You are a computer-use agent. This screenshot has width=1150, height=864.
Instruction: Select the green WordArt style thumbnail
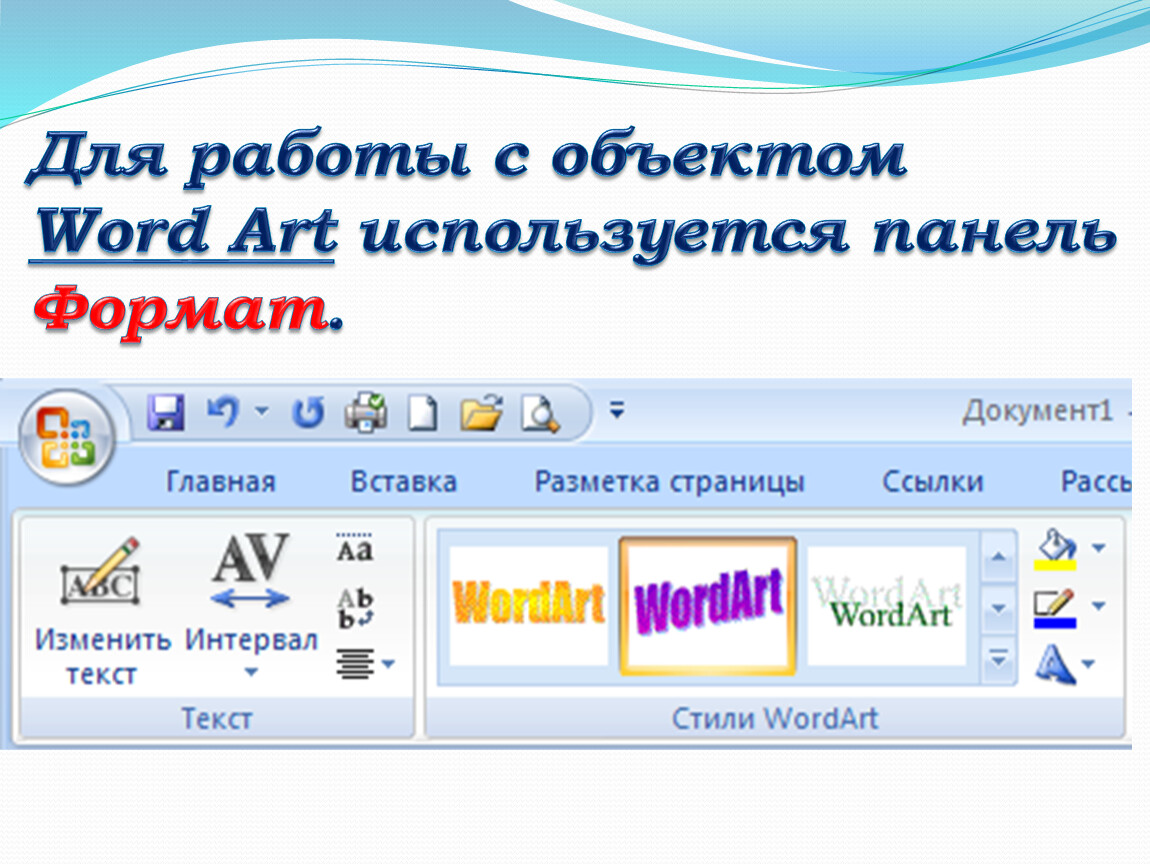pos(887,606)
